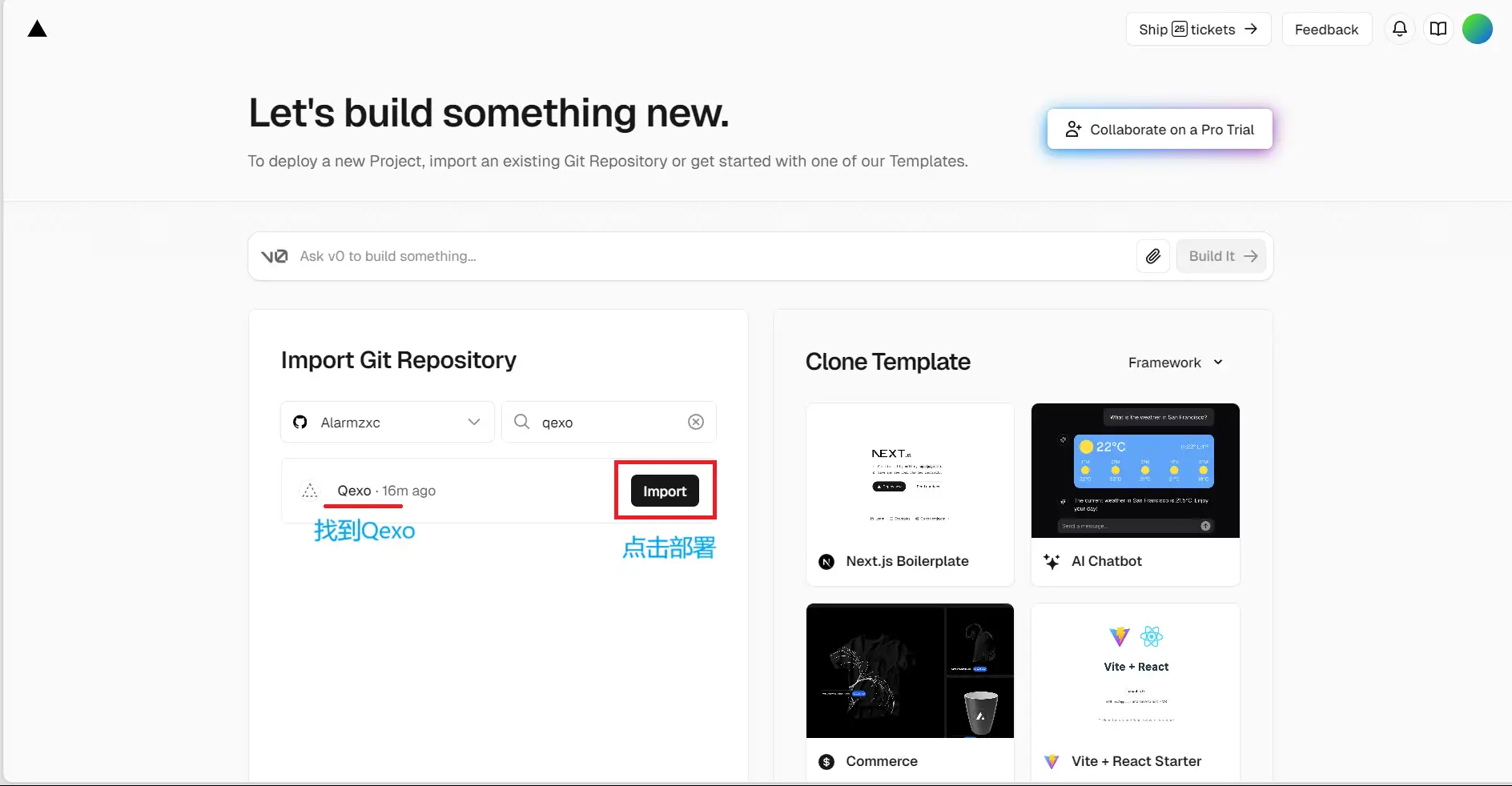Click the v0 logo in prompt box
1512x786 pixels.
(x=275, y=256)
